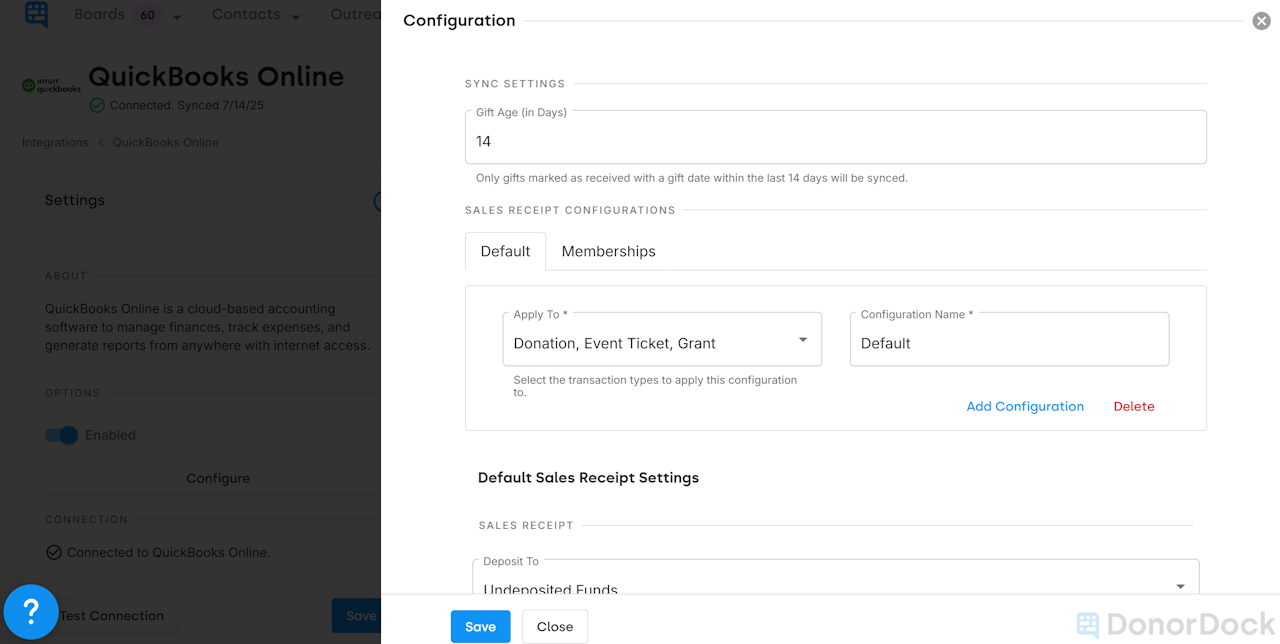This screenshot has width=1280, height=644.
Task: Open the Contacts dropdown
Action: (x=256, y=15)
